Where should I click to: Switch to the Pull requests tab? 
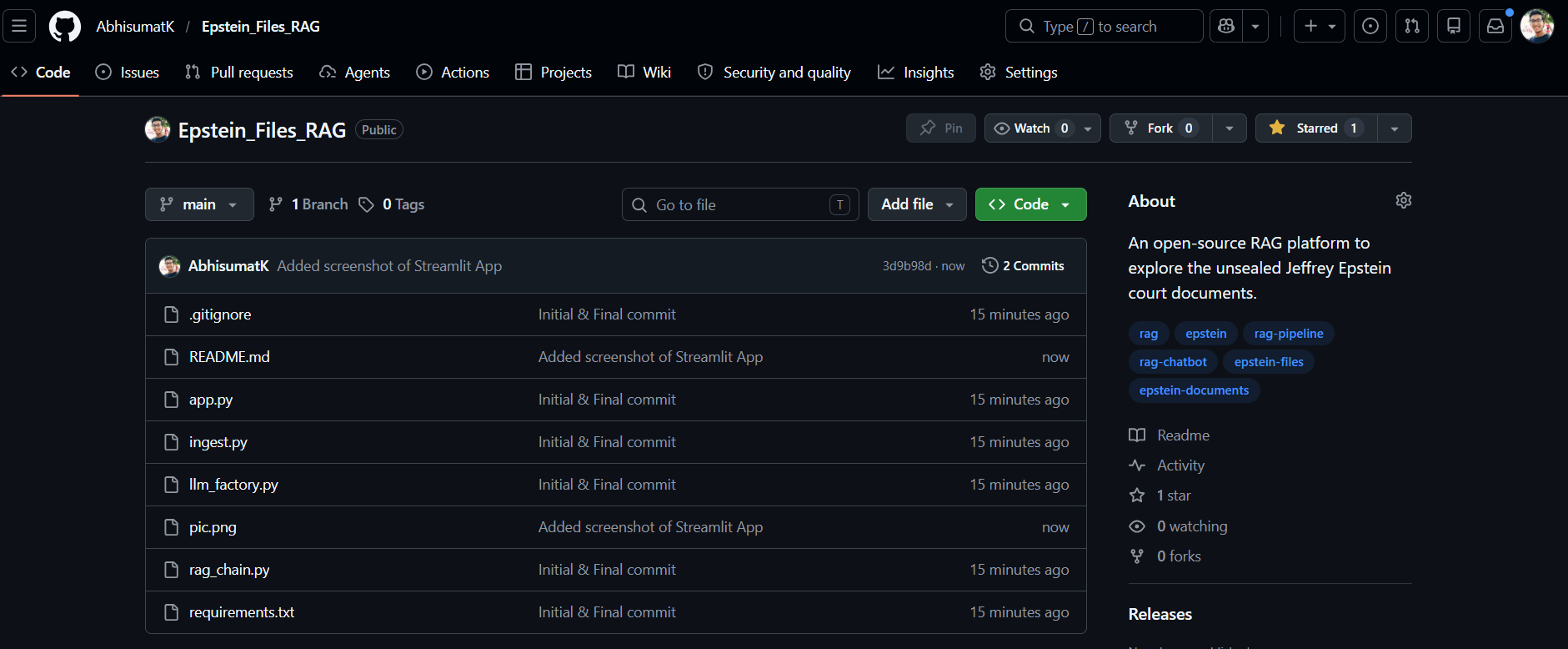(239, 73)
